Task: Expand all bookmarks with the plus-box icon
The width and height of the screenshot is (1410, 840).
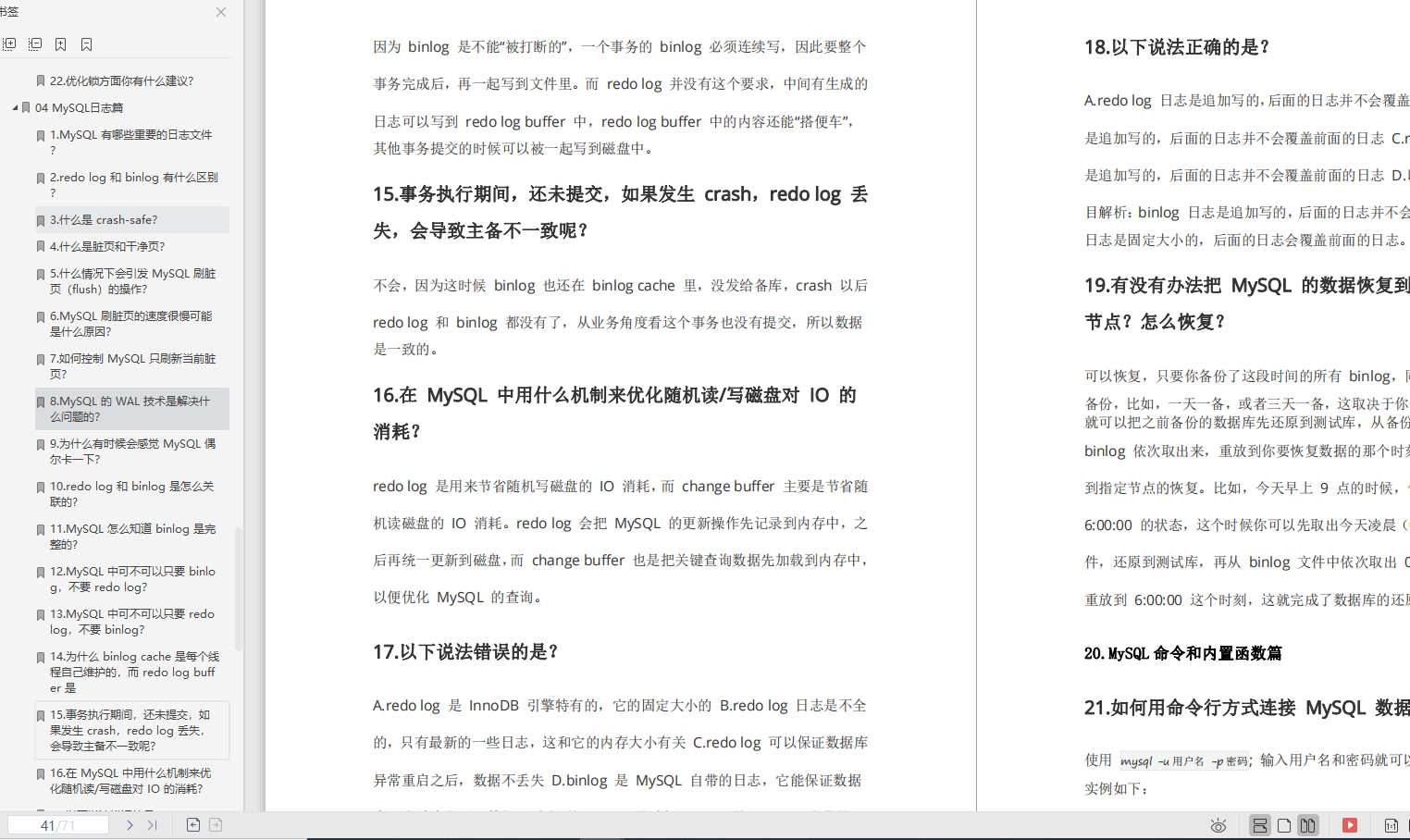Action: coord(9,44)
